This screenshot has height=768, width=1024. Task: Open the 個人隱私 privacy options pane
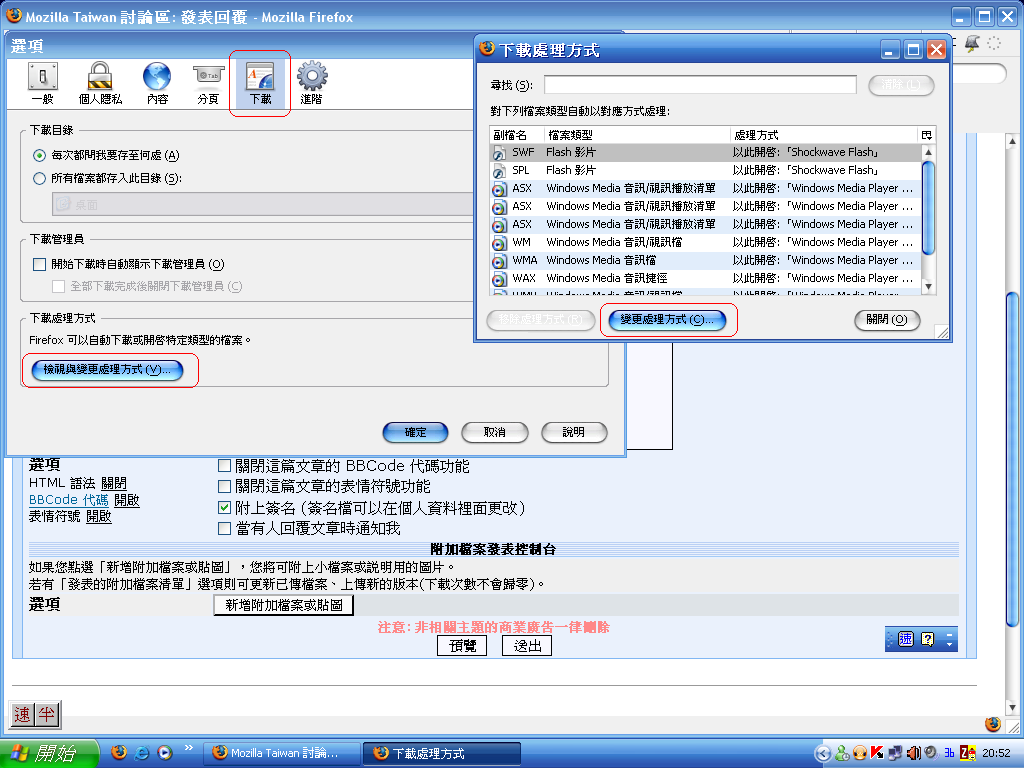[x=100, y=83]
